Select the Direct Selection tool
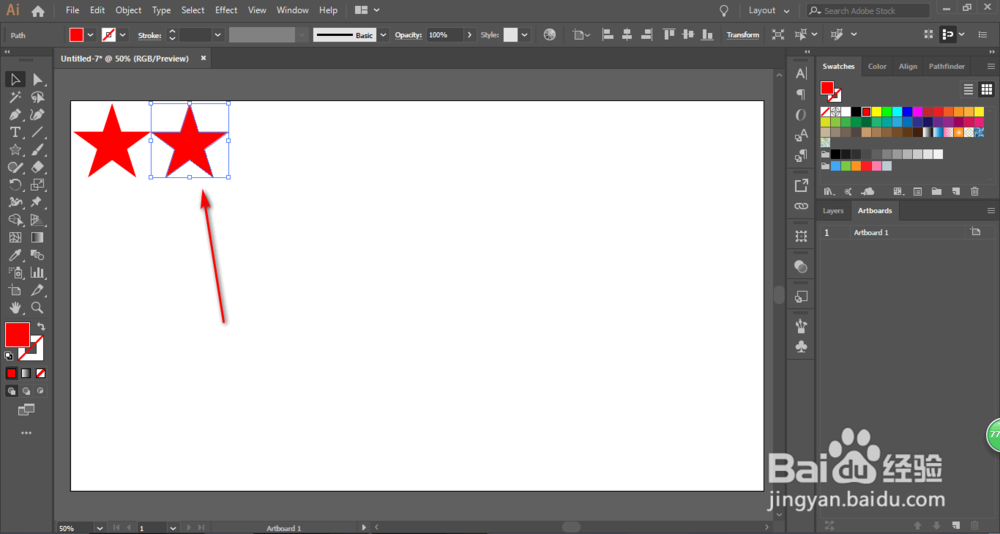 pos(38,79)
